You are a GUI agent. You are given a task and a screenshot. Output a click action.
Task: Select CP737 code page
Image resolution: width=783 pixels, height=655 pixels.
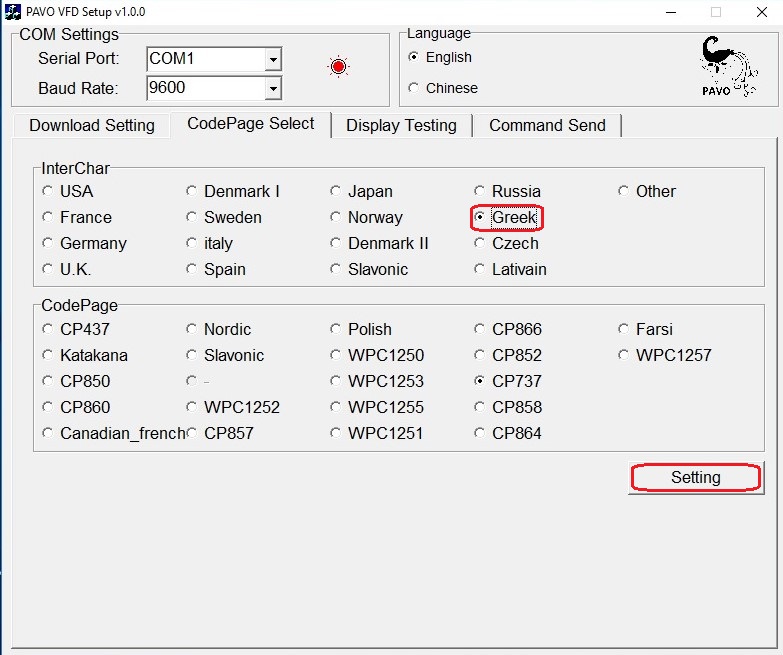point(508,381)
